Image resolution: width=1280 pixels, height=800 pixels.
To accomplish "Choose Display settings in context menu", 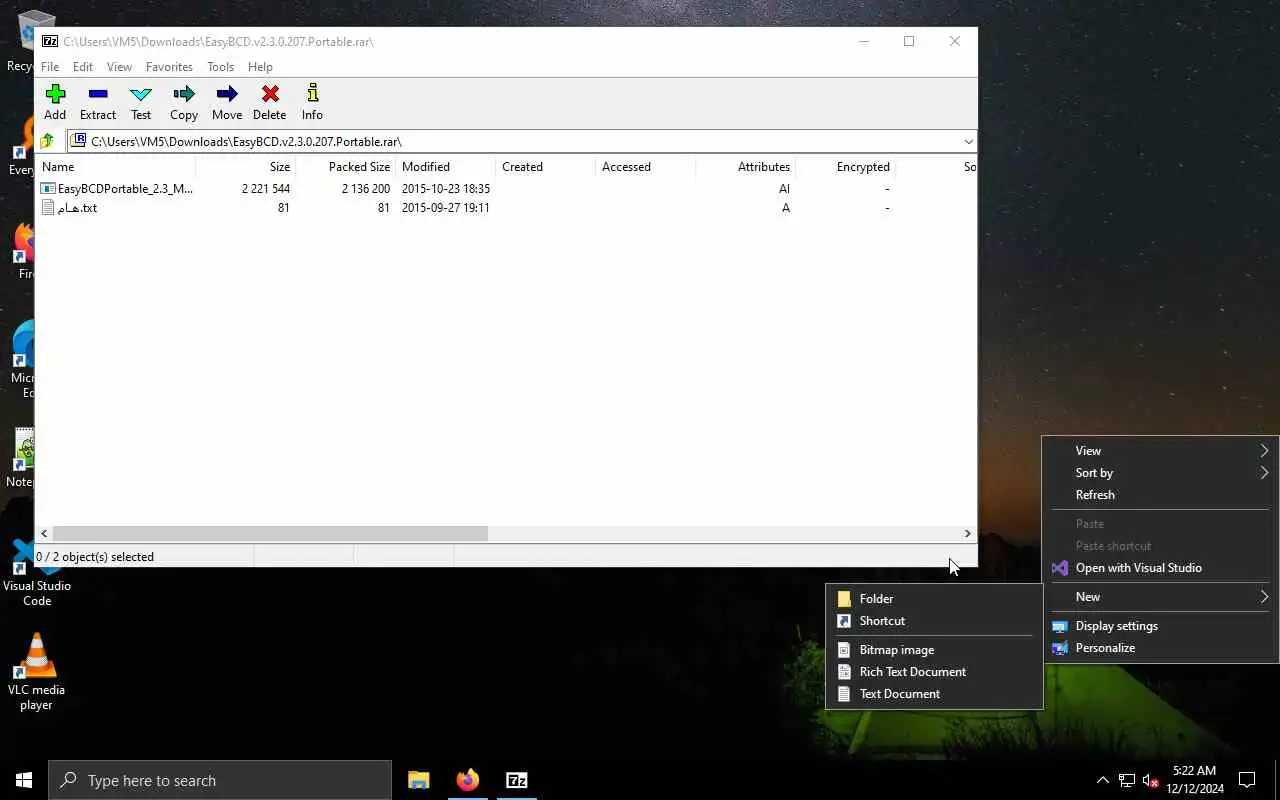I will (1160, 625).
